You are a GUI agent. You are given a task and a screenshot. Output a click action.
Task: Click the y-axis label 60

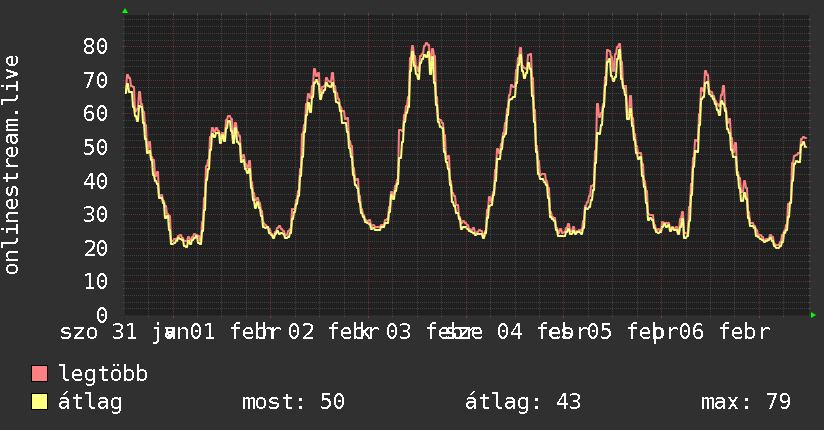96,114
